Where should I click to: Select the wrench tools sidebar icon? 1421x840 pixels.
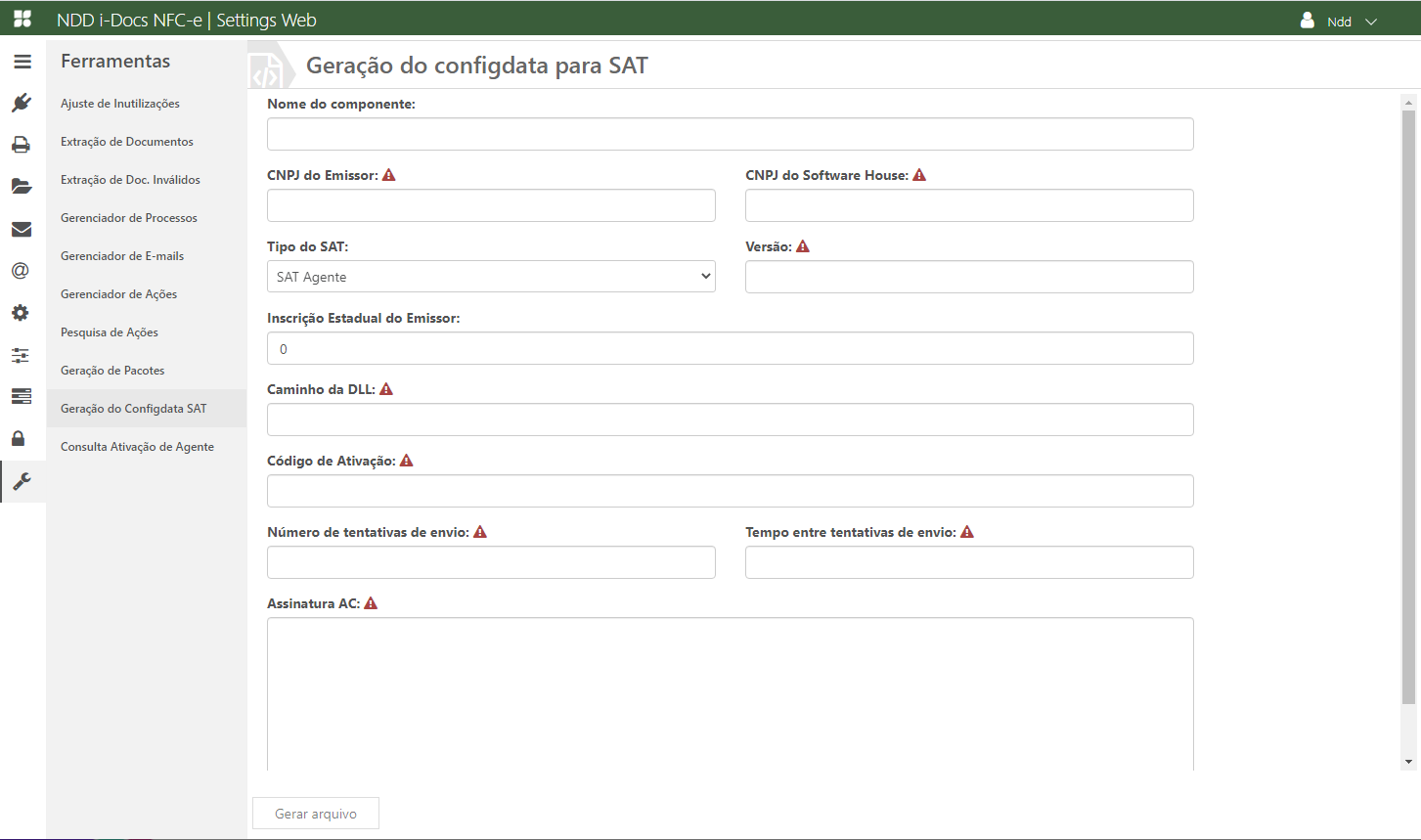(x=22, y=480)
